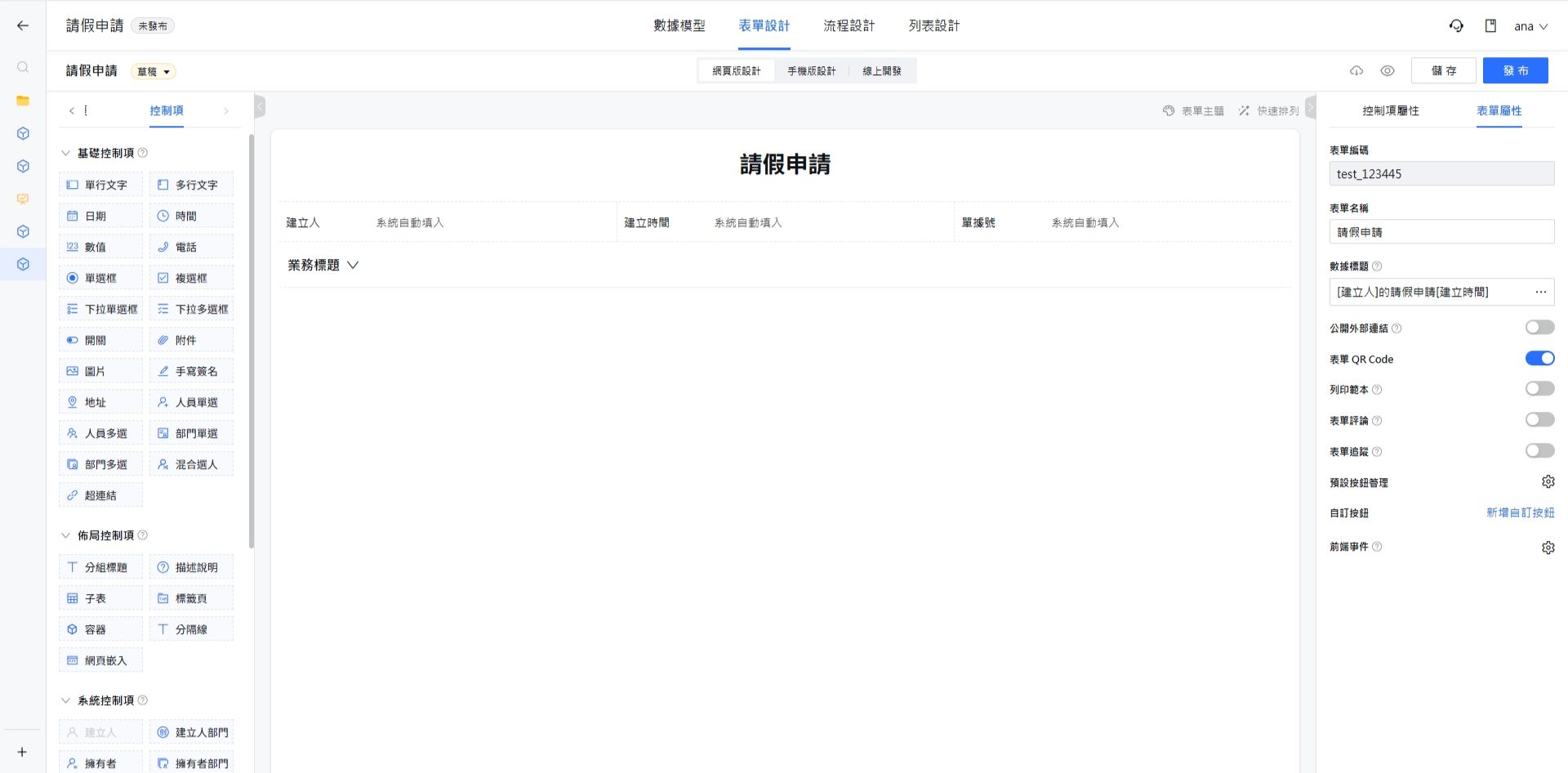Open the search icon in sidebar
The image size is (1568, 773).
[x=23, y=67]
